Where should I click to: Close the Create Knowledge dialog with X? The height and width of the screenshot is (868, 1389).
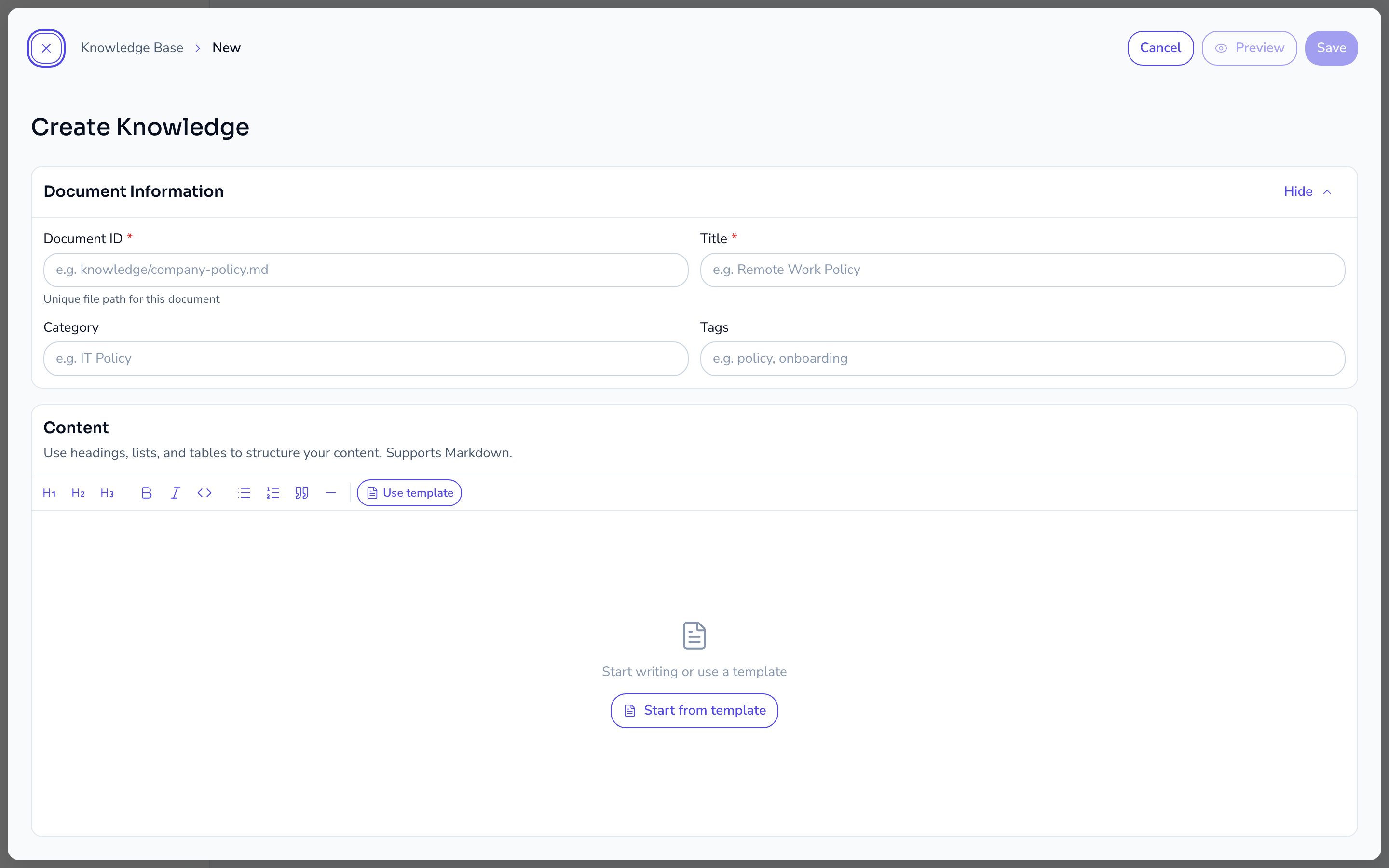click(x=46, y=48)
